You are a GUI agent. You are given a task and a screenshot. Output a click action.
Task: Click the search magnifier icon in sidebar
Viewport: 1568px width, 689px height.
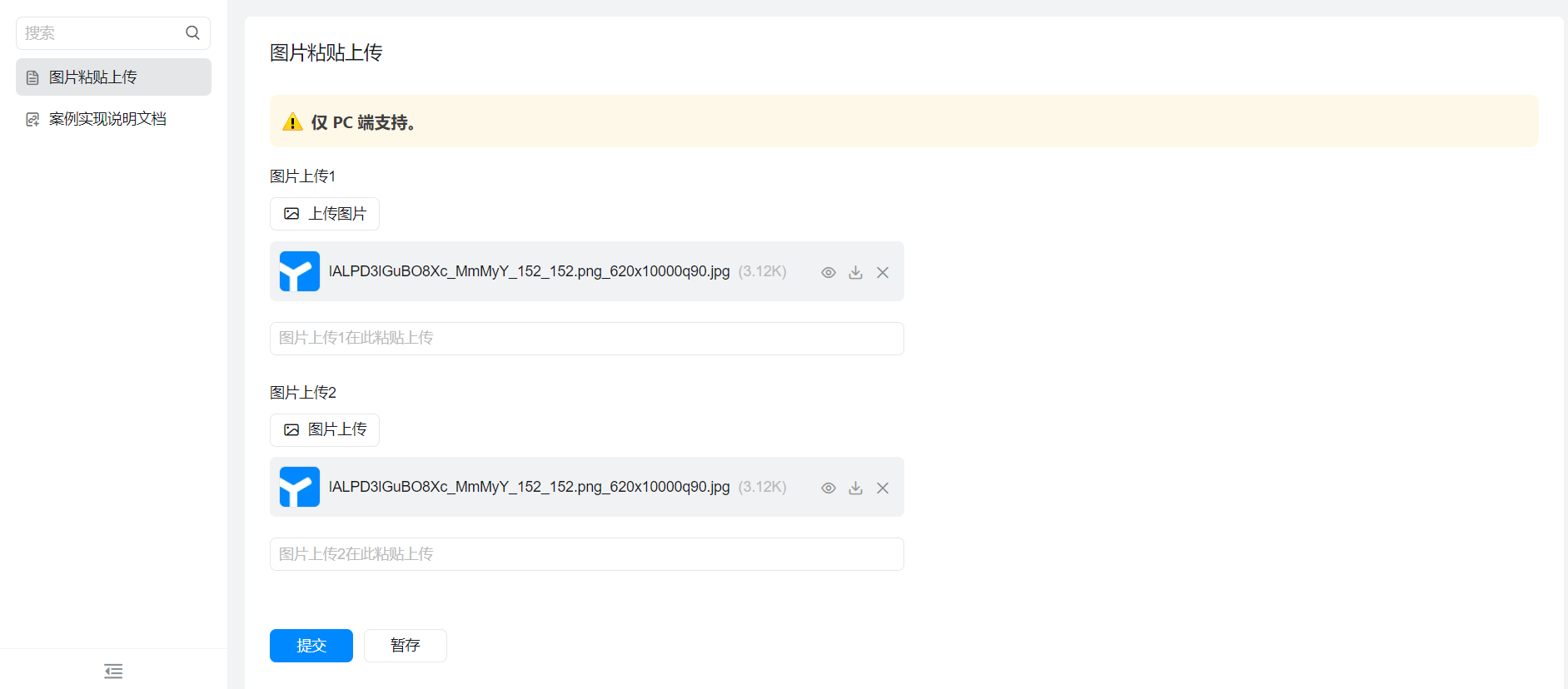[192, 33]
